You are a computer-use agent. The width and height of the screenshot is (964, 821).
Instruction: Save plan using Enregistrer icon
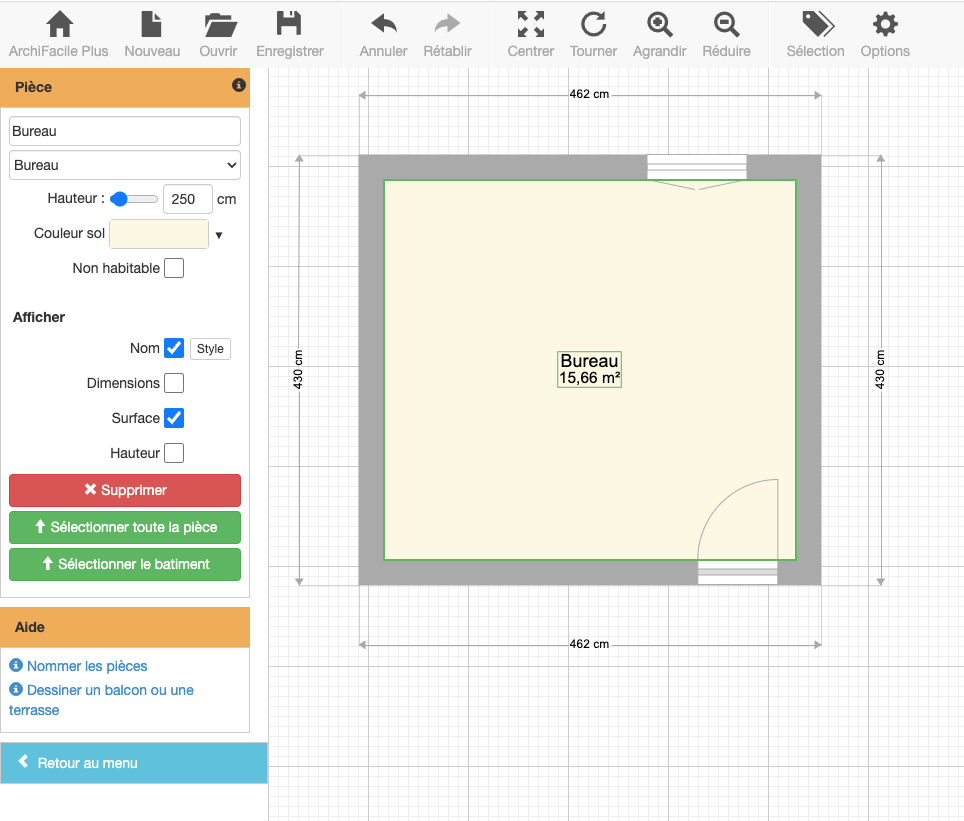click(289, 26)
